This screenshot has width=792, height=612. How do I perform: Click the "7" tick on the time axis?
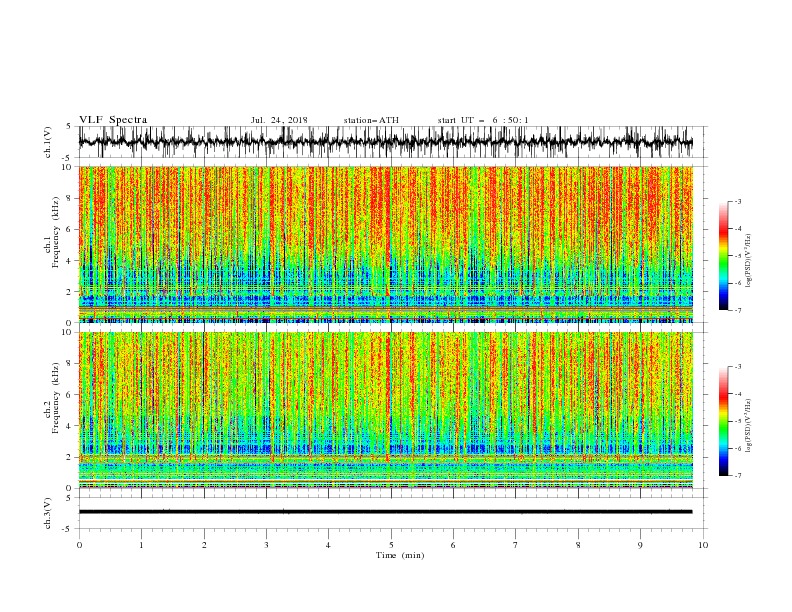tap(516, 545)
